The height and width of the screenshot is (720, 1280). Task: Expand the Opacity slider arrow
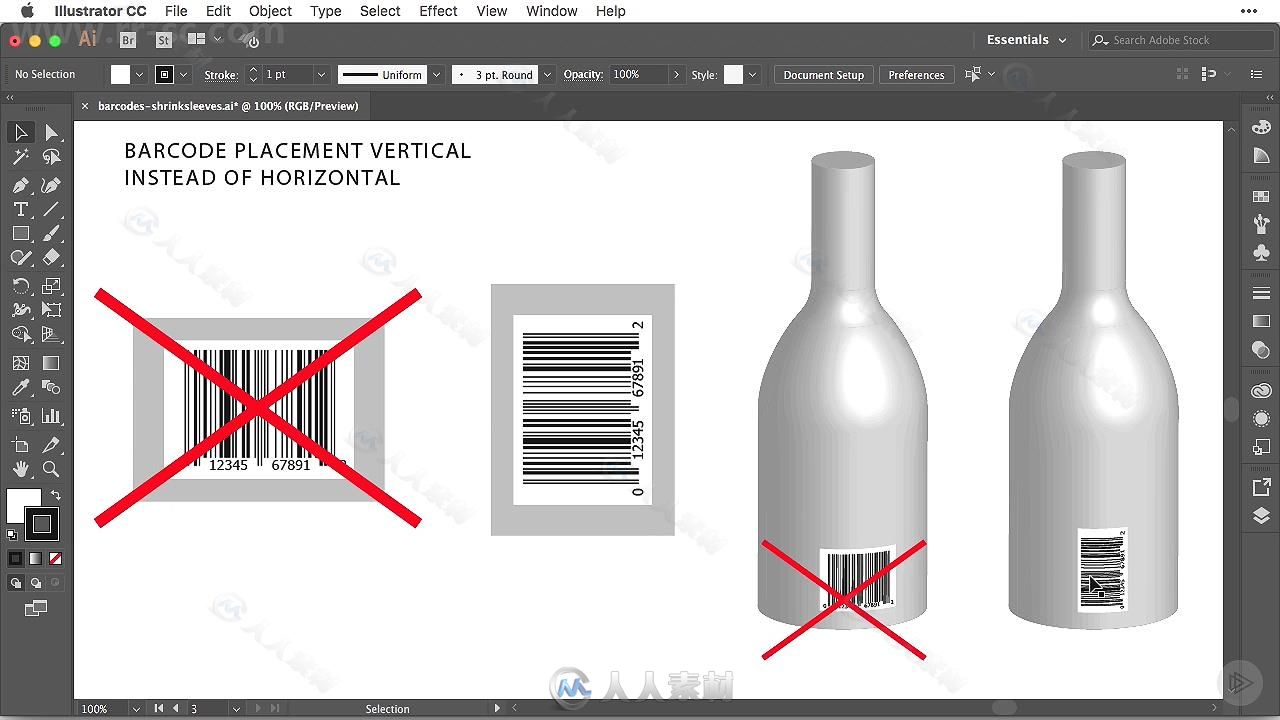676,75
